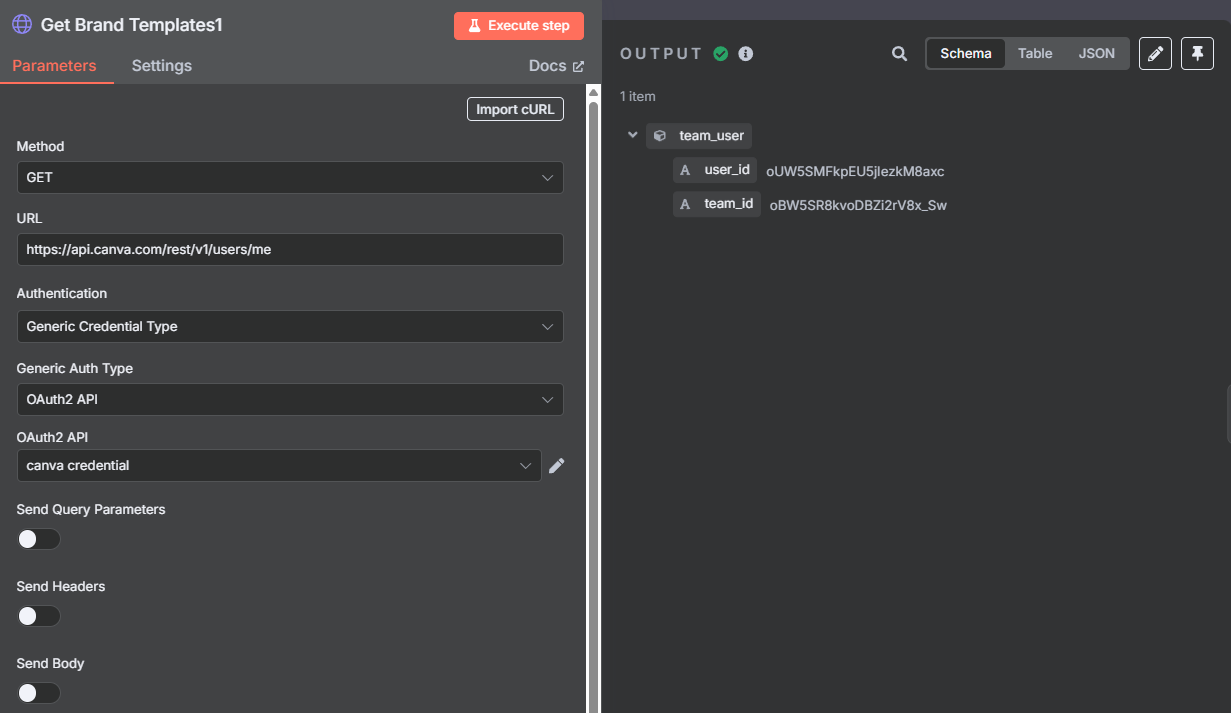Screen dimensions: 1231x713
Task: Enable Send Body toggle
Action: pos(39,693)
